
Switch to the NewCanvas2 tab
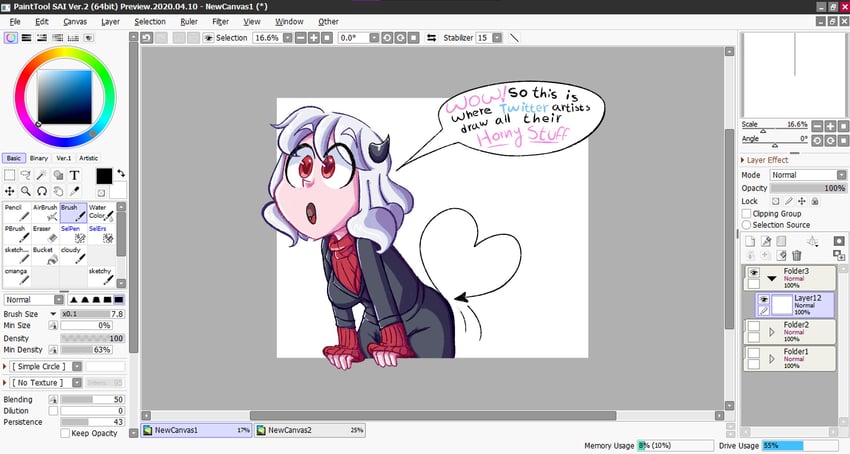(x=310, y=430)
